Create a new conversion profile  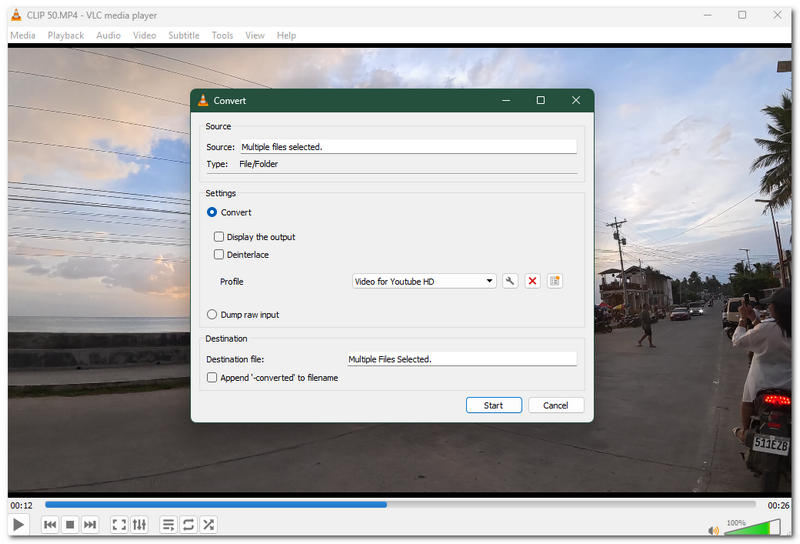click(x=555, y=281)
